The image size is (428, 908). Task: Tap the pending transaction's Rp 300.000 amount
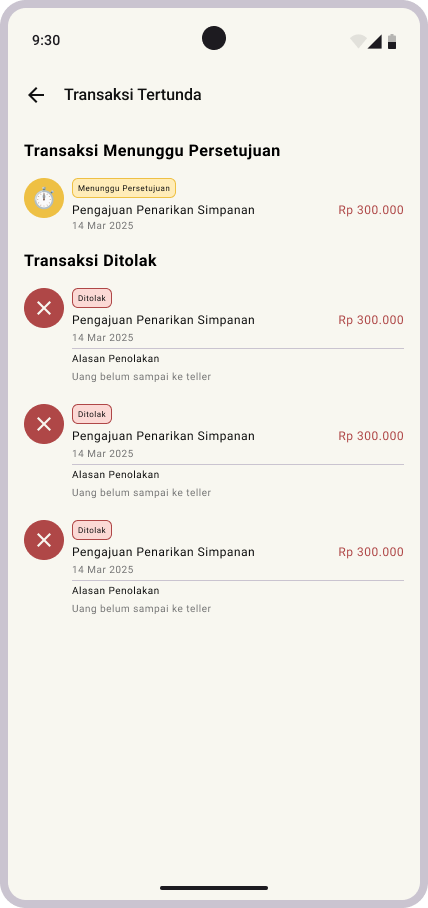tap(371, 210)
